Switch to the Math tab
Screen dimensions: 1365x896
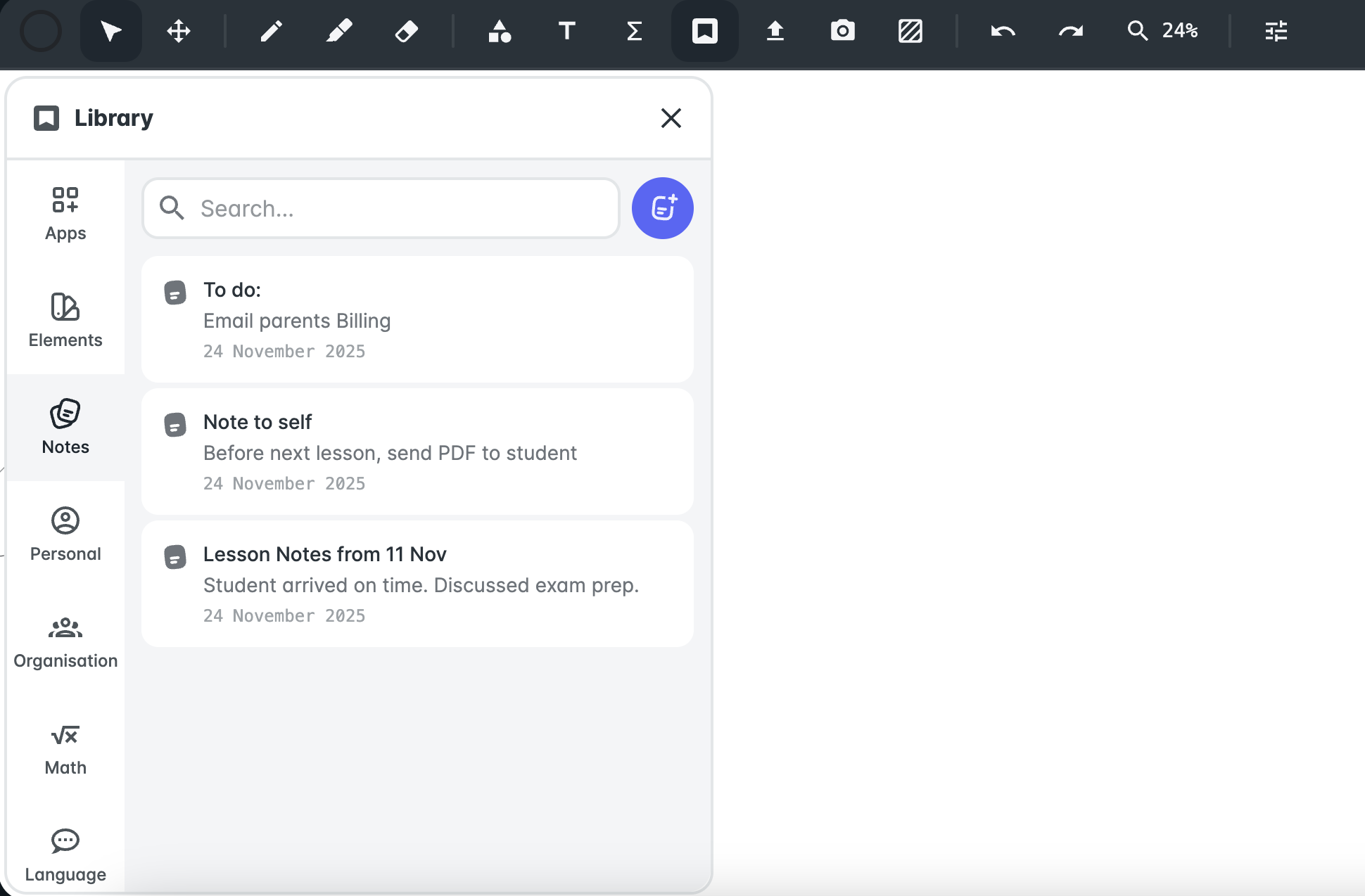tap(65, 750)
